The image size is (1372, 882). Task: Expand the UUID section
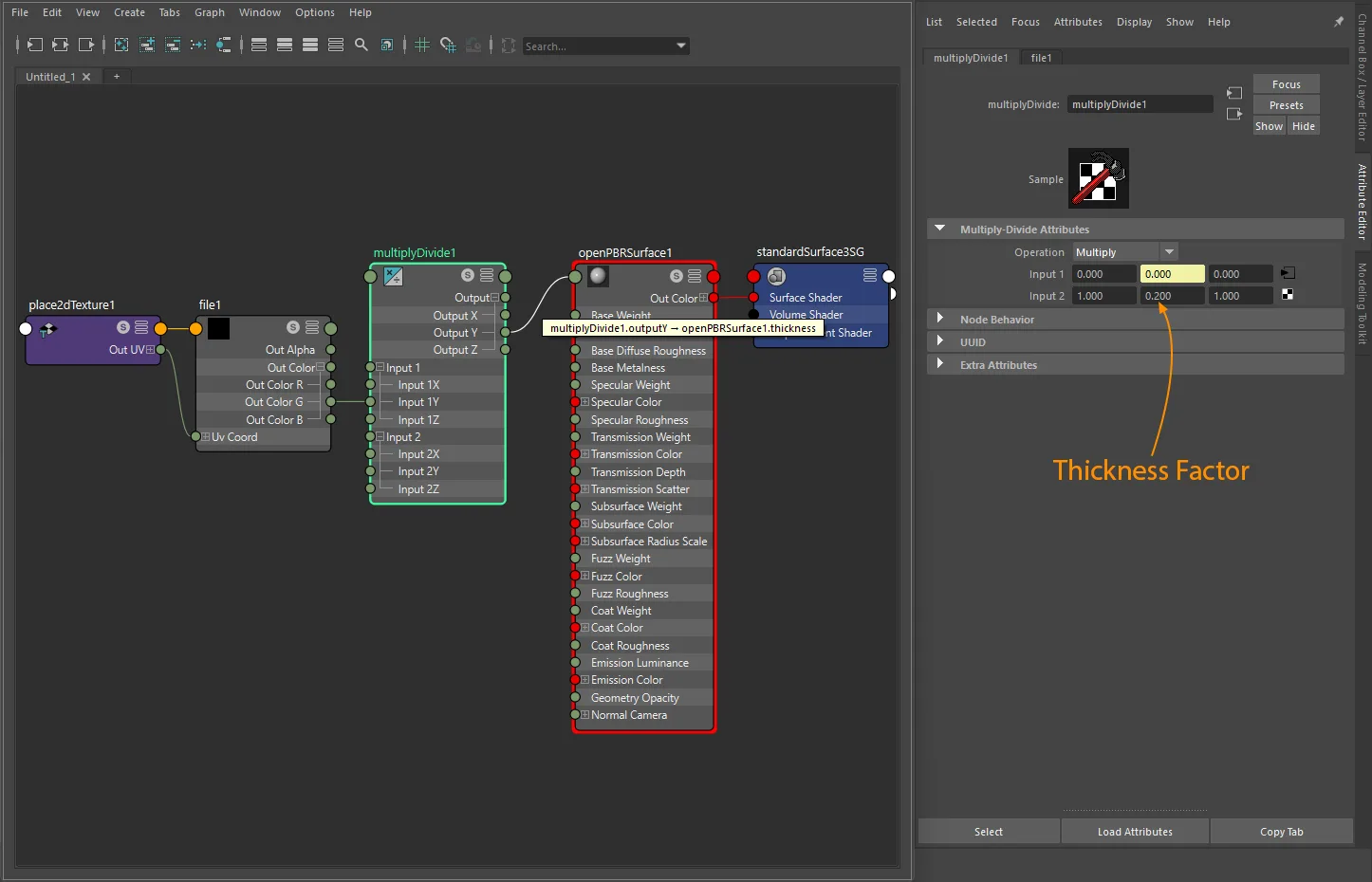(x=940, y=341)
